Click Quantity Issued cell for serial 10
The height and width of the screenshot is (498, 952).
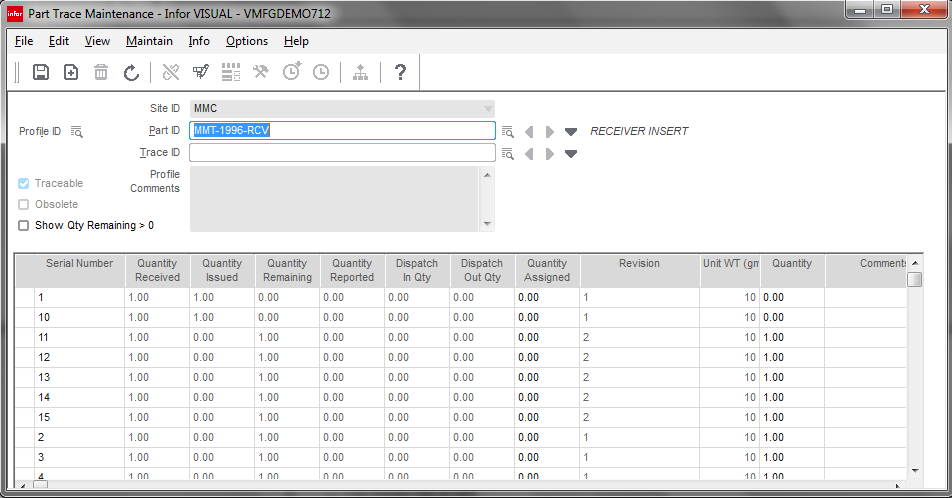pyautogui.click(x=222, y=318)
